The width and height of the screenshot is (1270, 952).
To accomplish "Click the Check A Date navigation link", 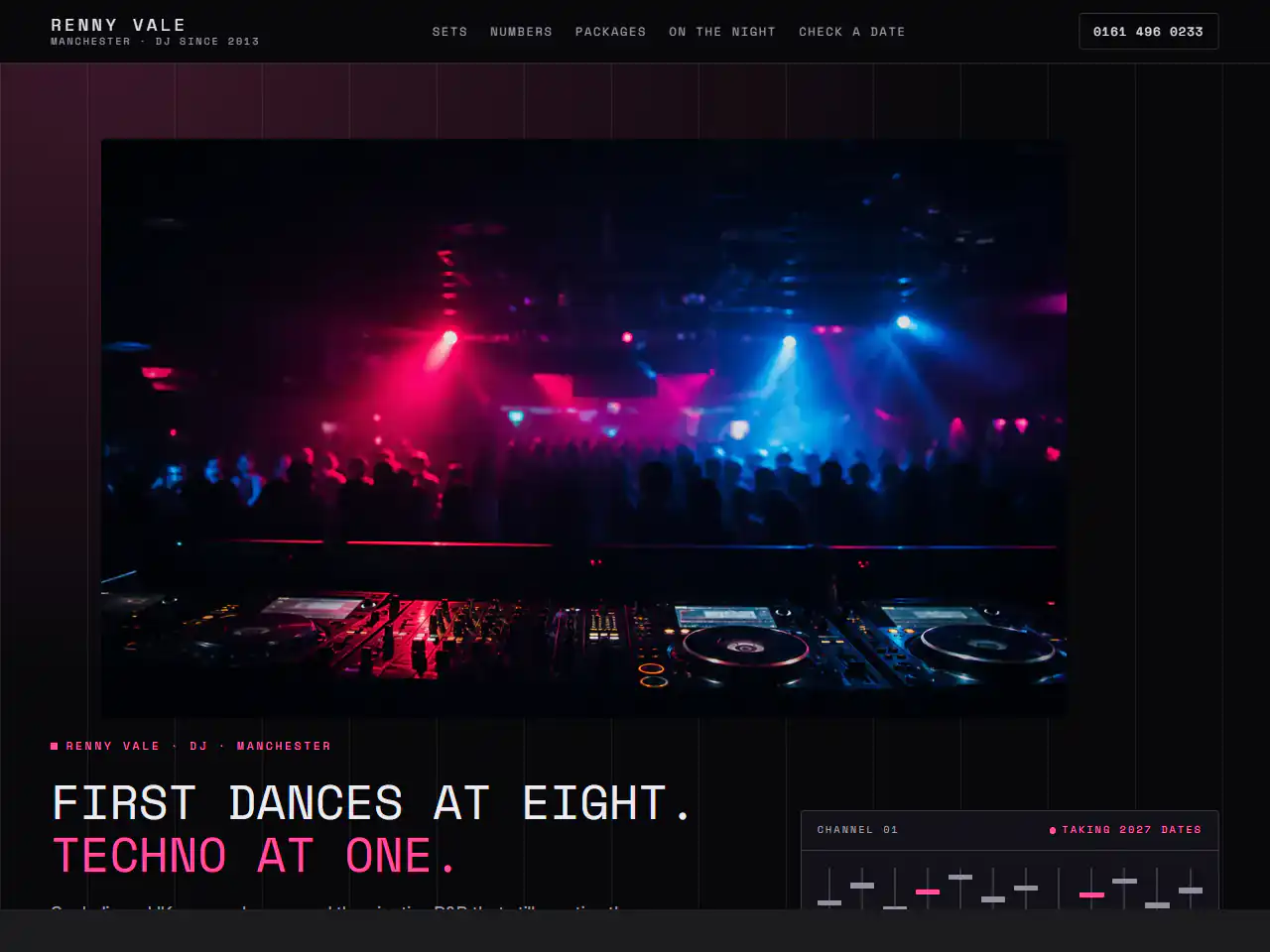I will click(x=852, y=32).
